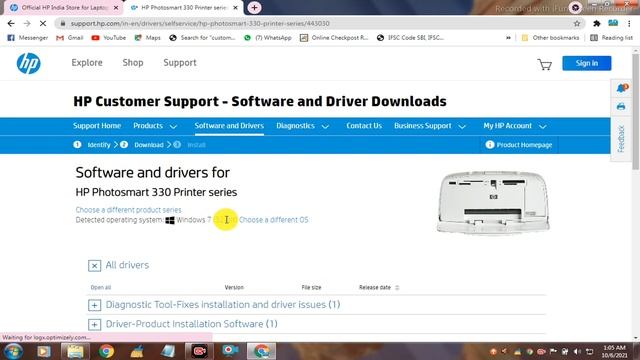Screen dimensions: 640x360
Task: Collapse the All drivers section
Action: point(94,266)
